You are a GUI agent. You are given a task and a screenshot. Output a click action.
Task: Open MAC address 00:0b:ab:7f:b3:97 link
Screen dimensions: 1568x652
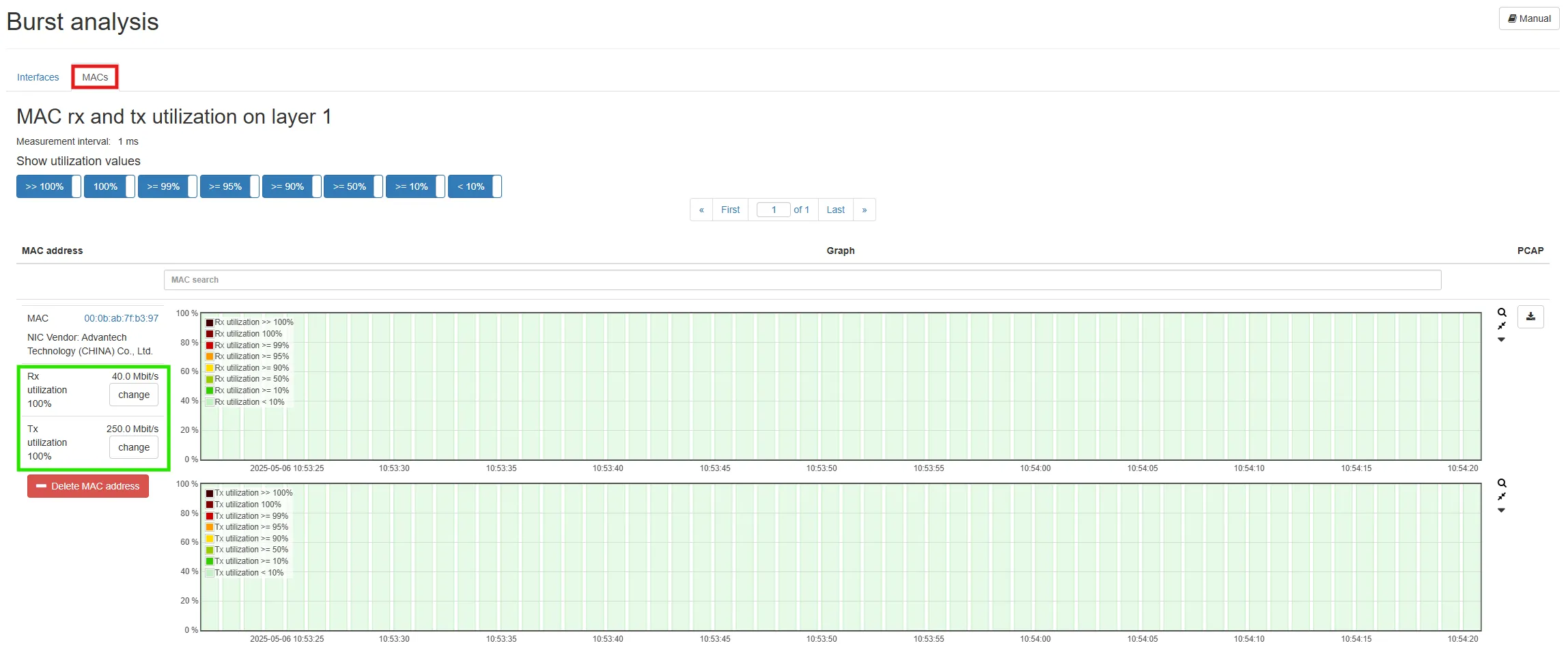coord(121,318)
